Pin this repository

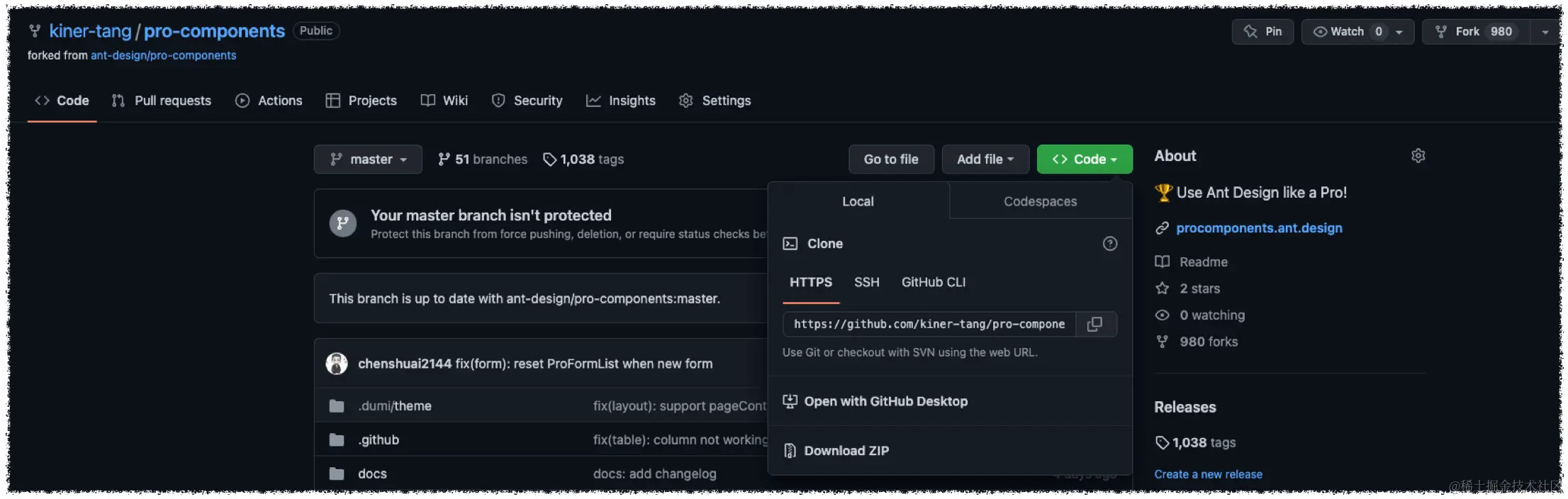pos(1262,32)
